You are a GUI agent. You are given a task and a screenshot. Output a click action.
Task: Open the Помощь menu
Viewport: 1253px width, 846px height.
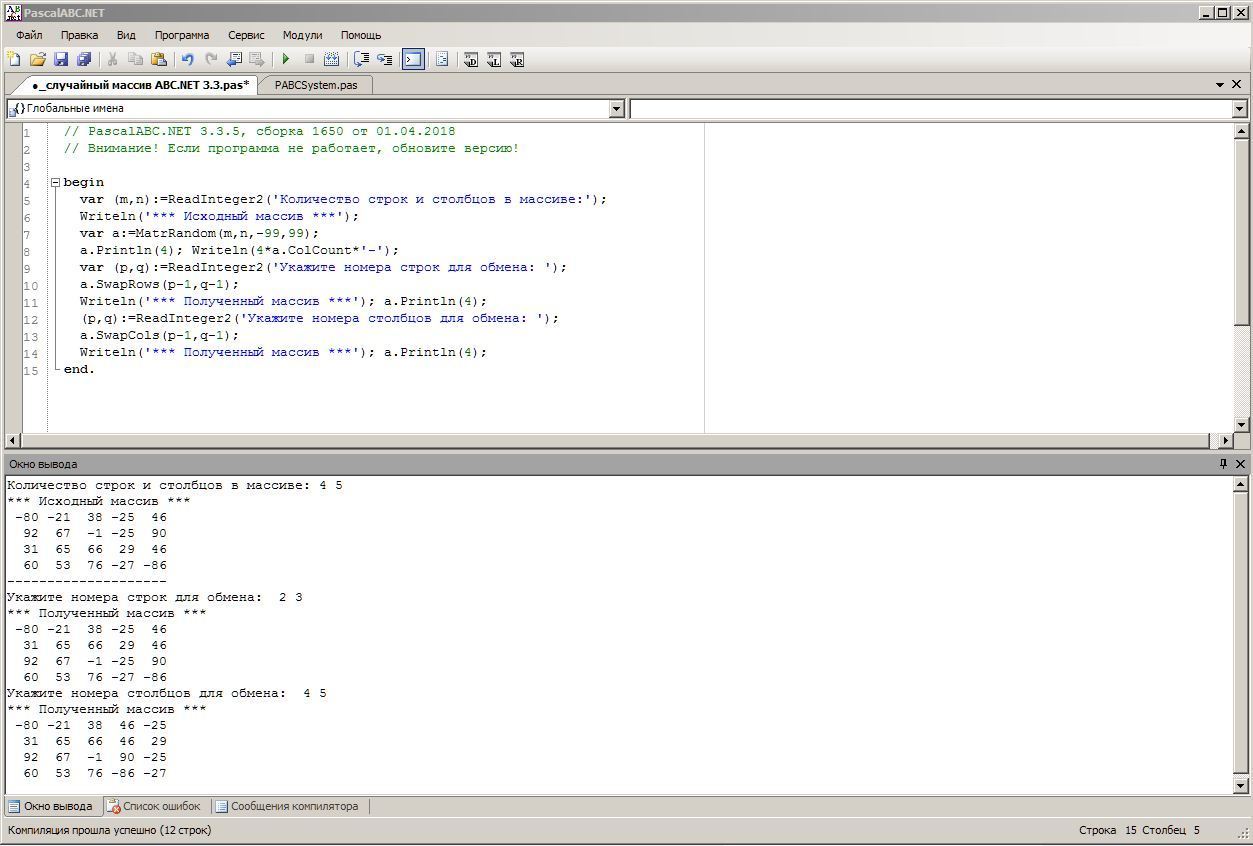[361, 35]
